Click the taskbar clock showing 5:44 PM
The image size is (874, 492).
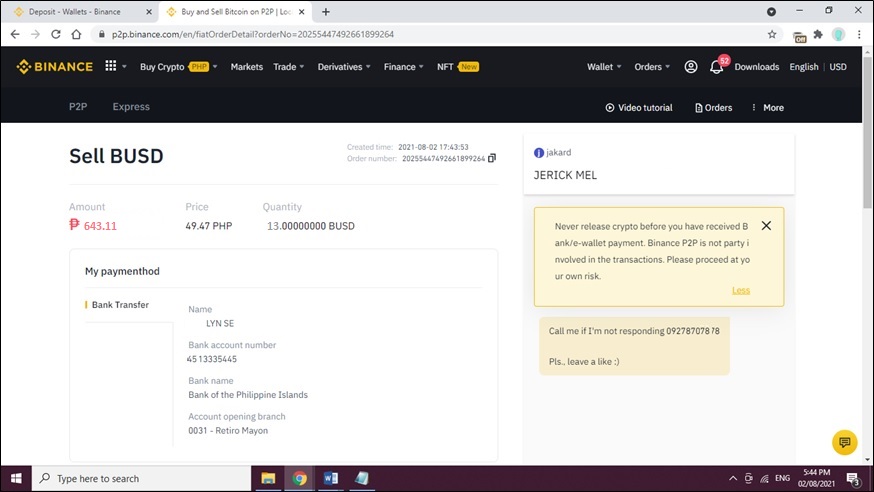click(x=817, y=478)
